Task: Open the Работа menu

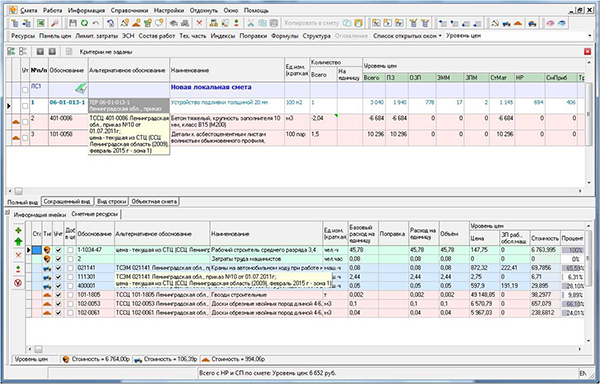Action: (52, 11)
